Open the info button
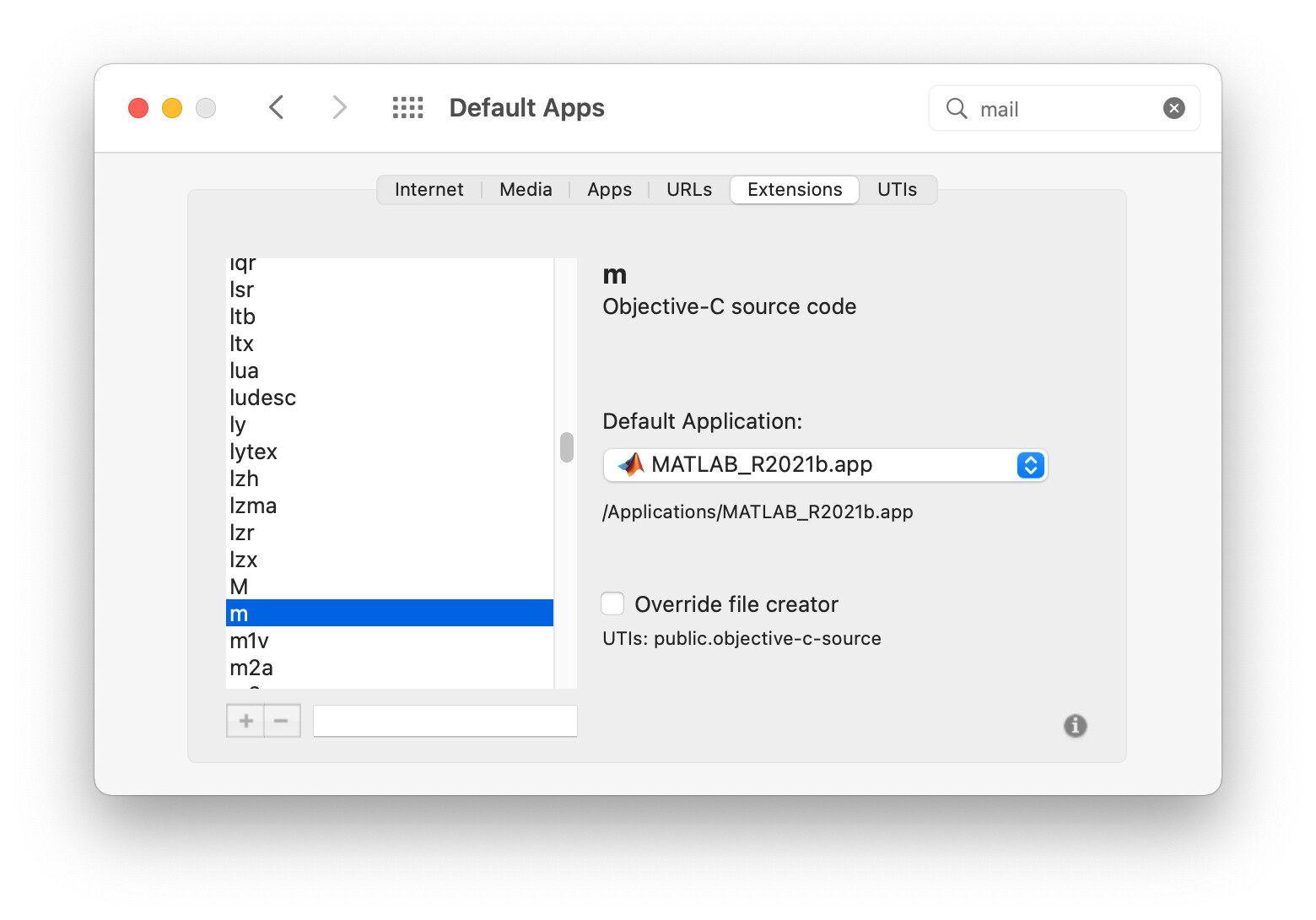 click(x=1075, y=726)
